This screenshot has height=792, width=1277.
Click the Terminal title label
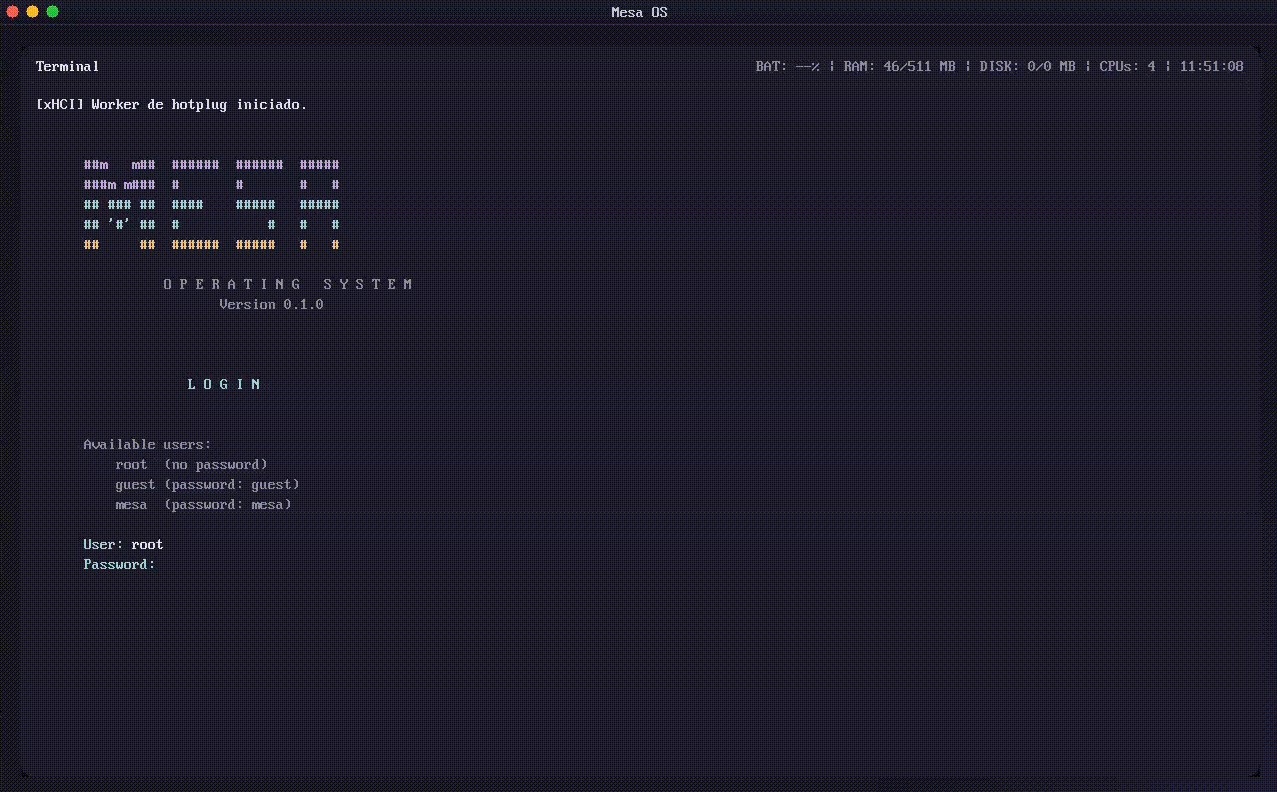[68, 67]
